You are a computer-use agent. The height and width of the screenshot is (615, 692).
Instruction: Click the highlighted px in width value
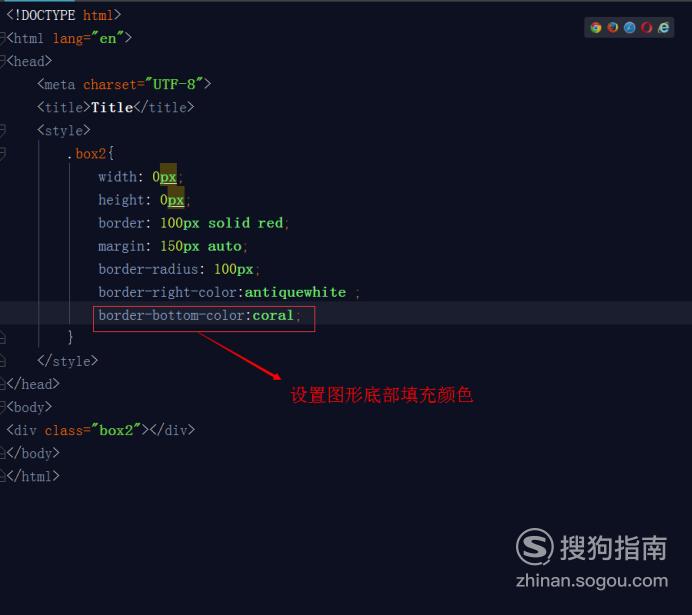click(x=168, y=176)
